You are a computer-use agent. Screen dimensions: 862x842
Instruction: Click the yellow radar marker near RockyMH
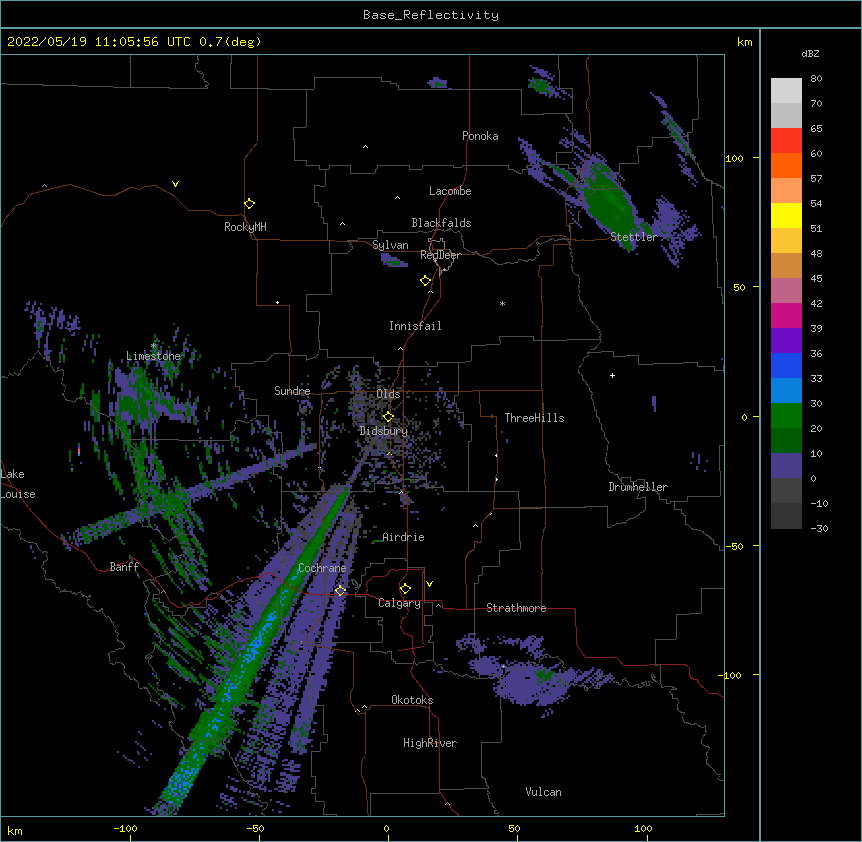click(x=249, y=203)
